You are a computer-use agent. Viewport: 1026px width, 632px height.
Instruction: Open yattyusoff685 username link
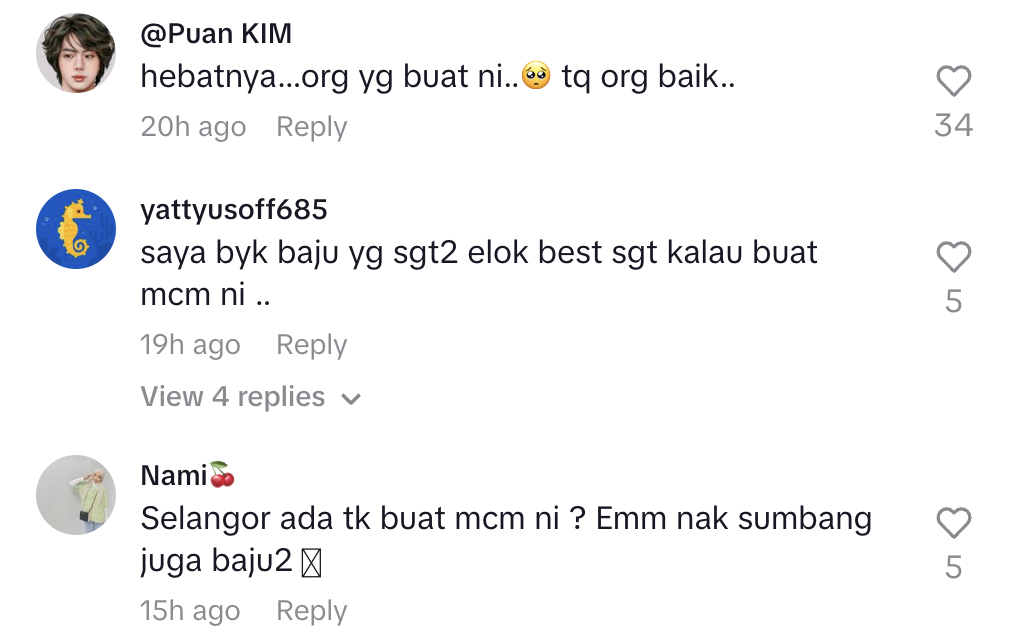click(x=234, y=210)
